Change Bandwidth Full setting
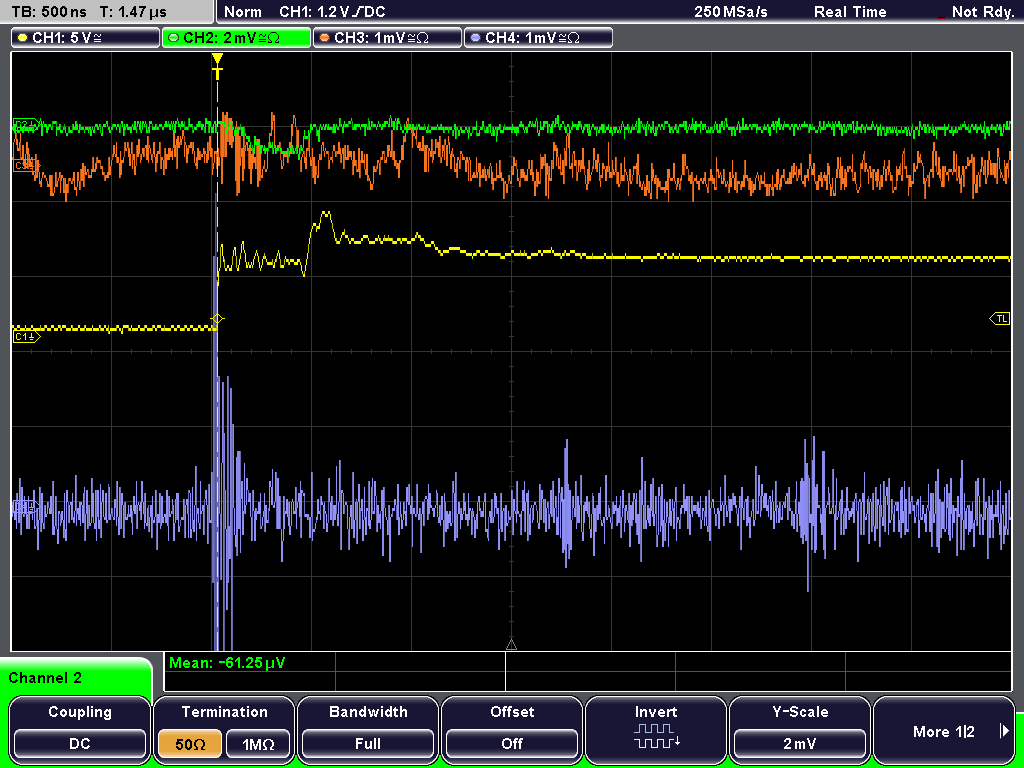 tap(368, 729)
